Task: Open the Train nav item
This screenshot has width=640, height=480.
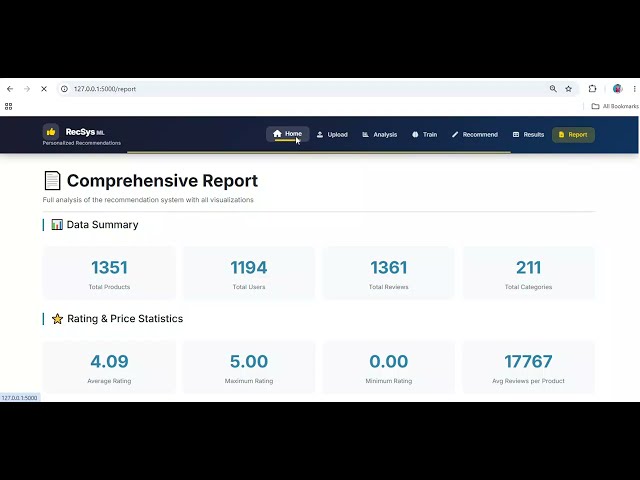Action: (x=424, y=135)
